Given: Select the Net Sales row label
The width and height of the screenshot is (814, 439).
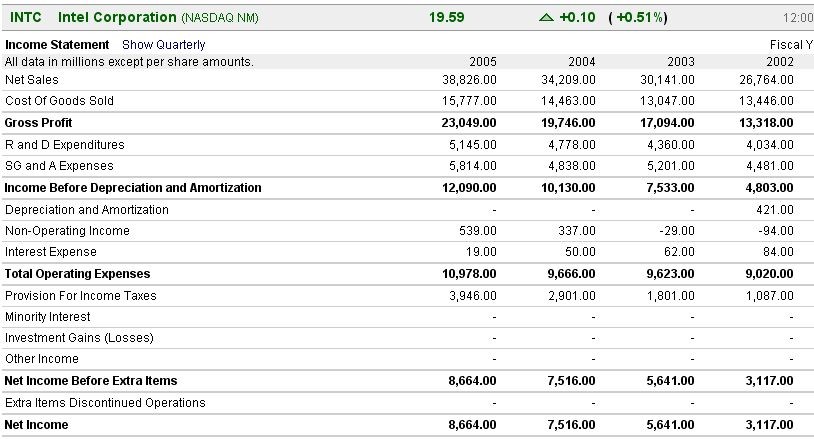Looking at the screenshot, I should coord(32,80).
